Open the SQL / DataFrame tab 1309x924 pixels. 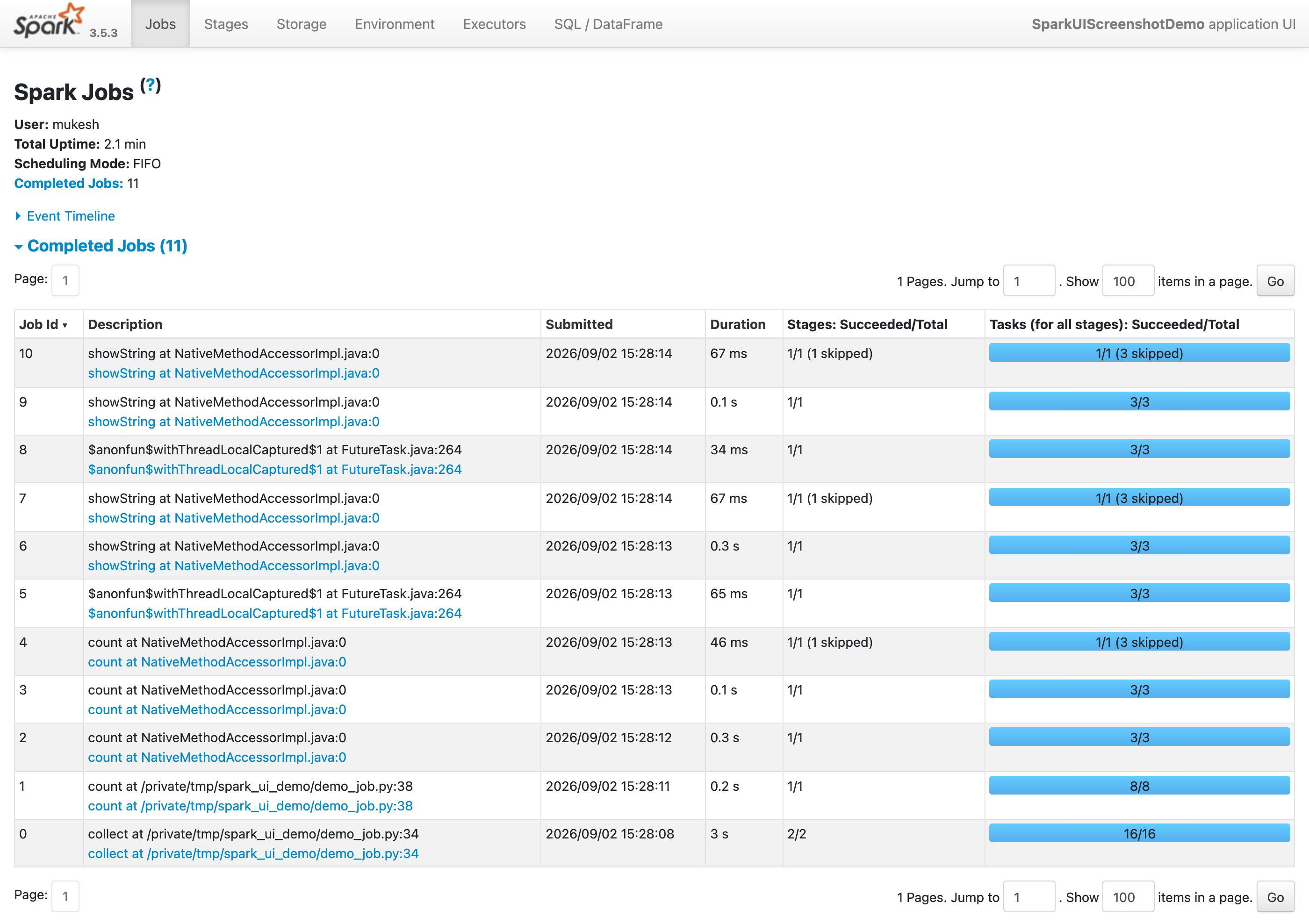tap(608, 24)
